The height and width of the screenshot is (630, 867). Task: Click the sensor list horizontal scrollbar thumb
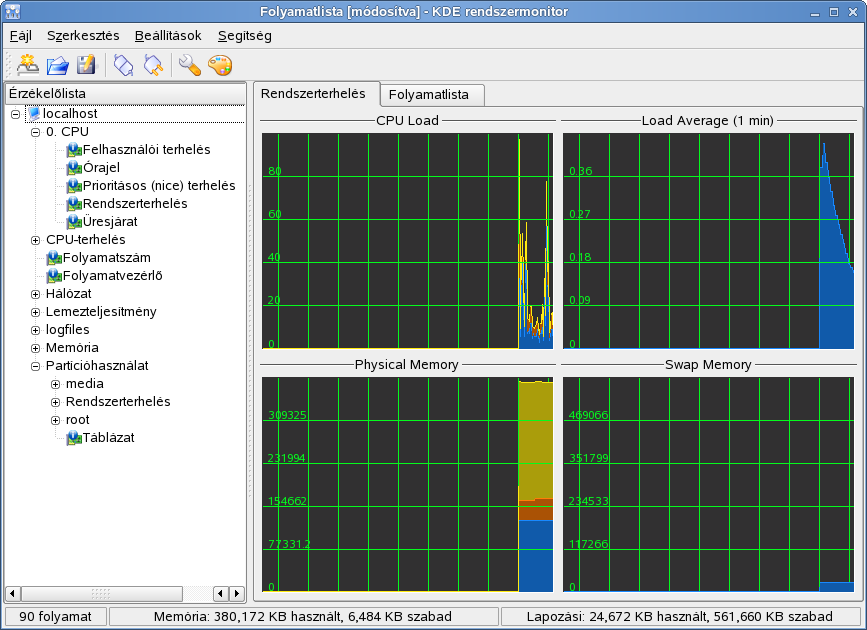coord(101,594)
